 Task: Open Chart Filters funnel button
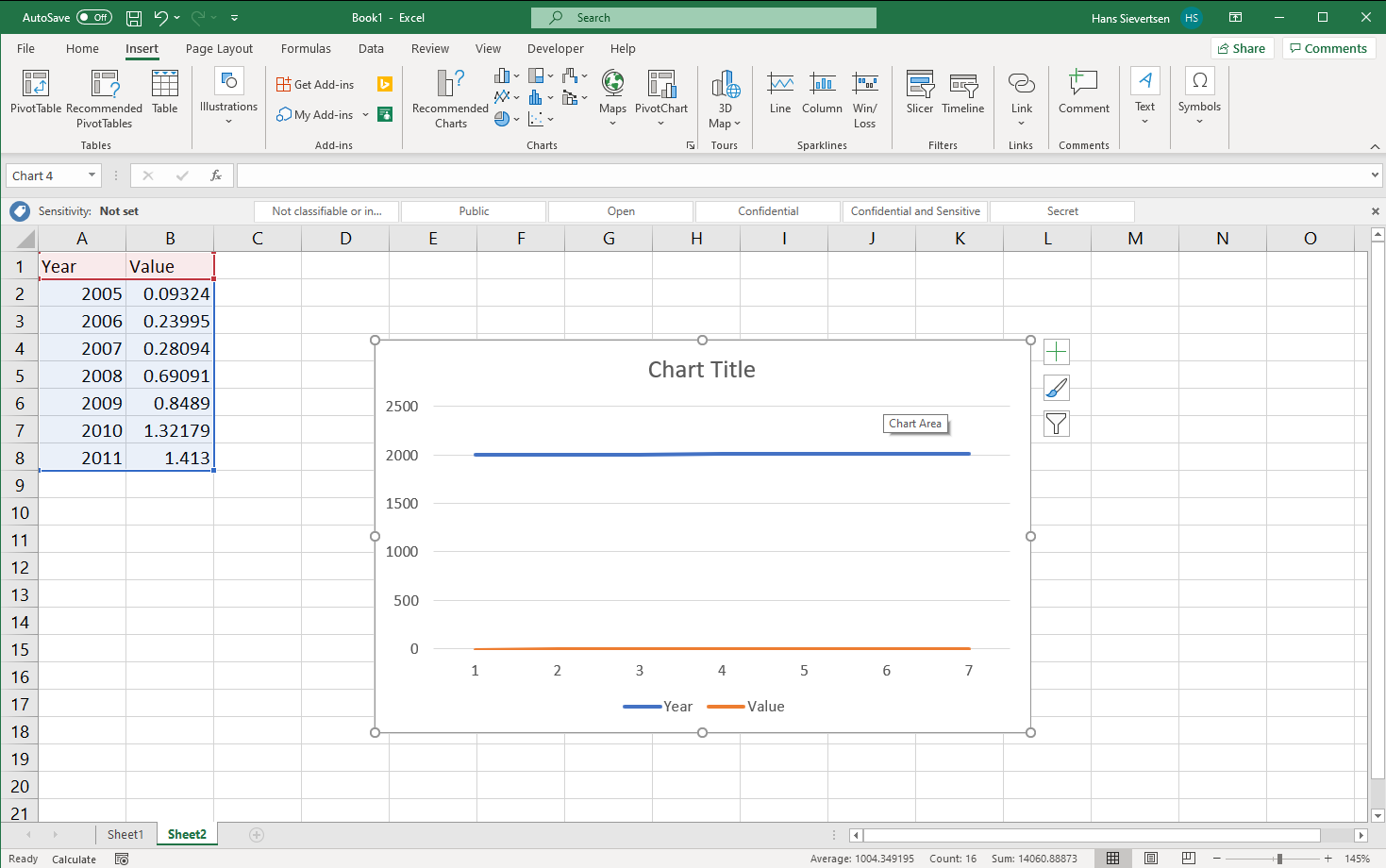coord(1057,424)
